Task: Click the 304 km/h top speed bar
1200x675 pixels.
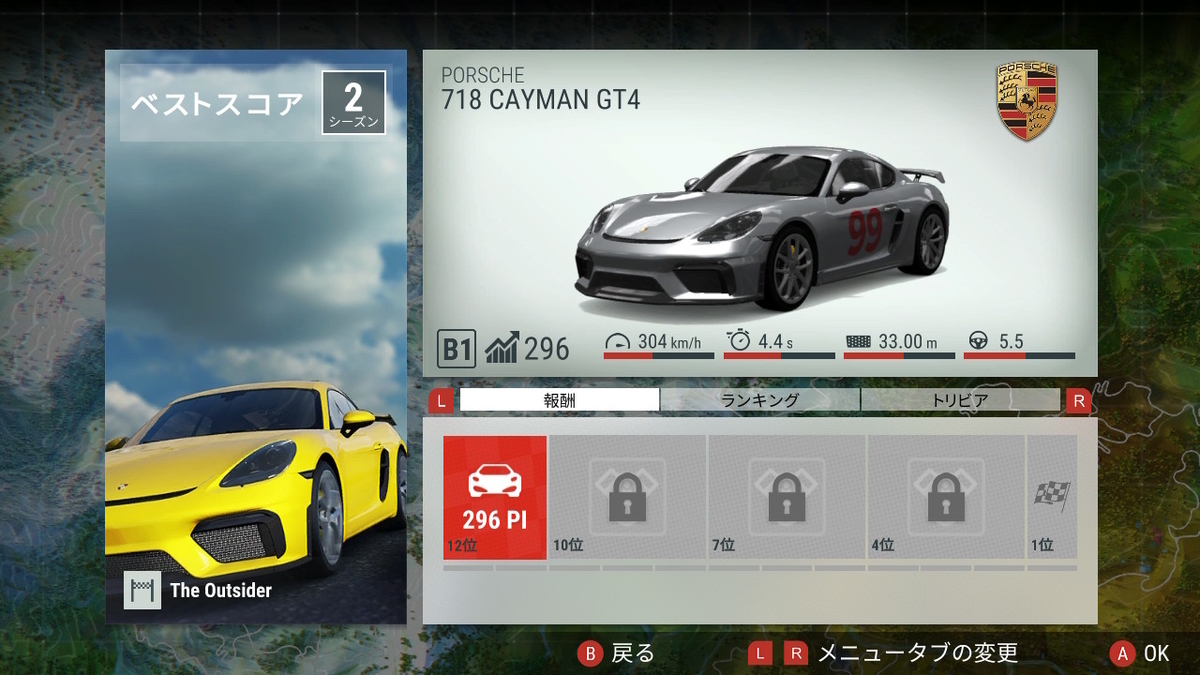Action: tap(659, 355)
